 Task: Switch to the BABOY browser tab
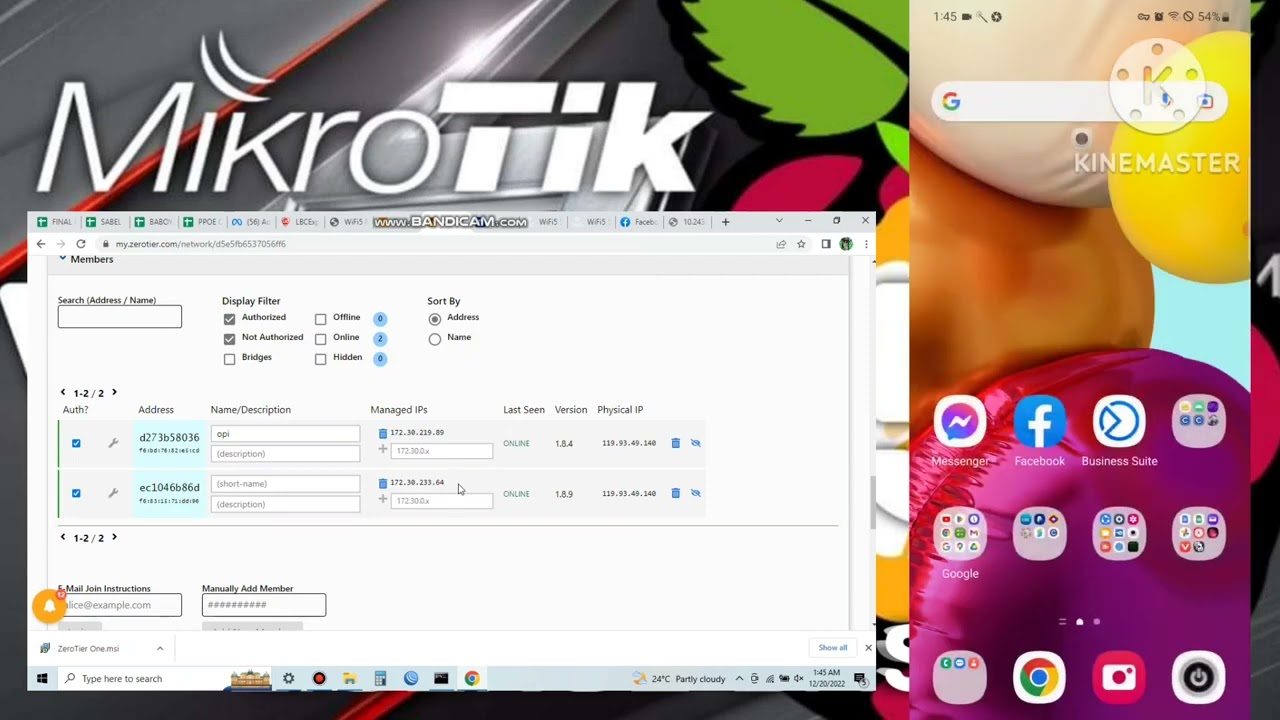pyautogui.click(x=153, y=222)
